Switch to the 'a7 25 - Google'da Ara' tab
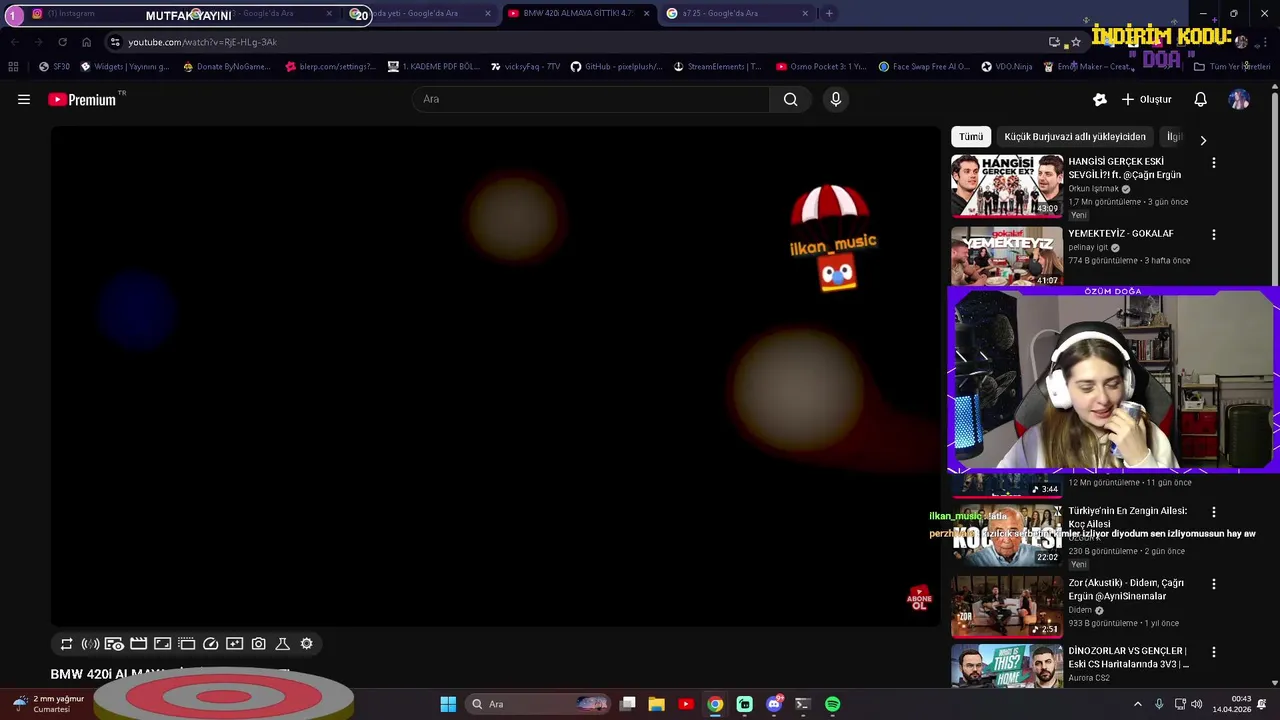 coord(738,13)
